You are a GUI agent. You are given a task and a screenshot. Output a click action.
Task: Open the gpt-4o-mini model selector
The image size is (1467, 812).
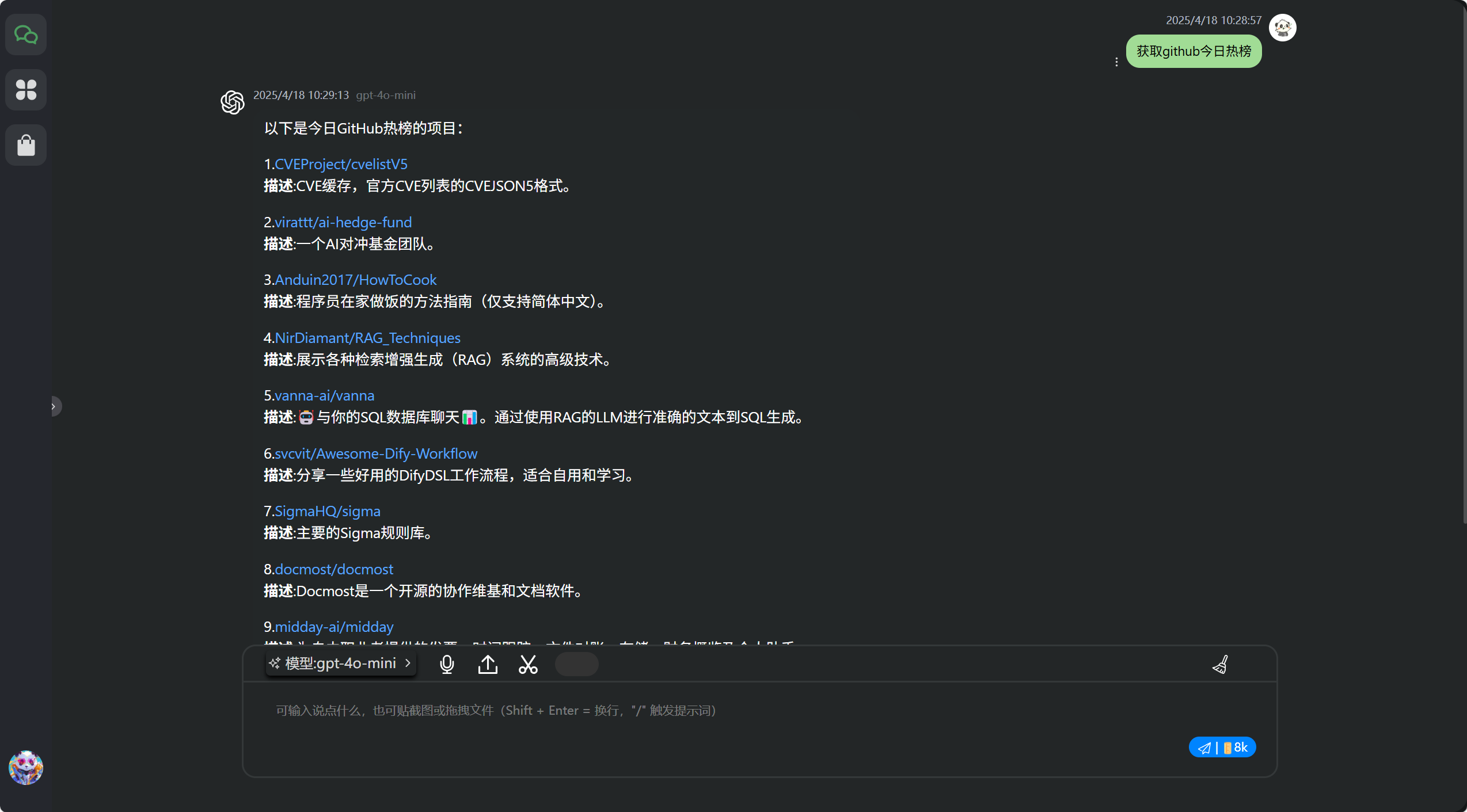click(x=341, y=664)
